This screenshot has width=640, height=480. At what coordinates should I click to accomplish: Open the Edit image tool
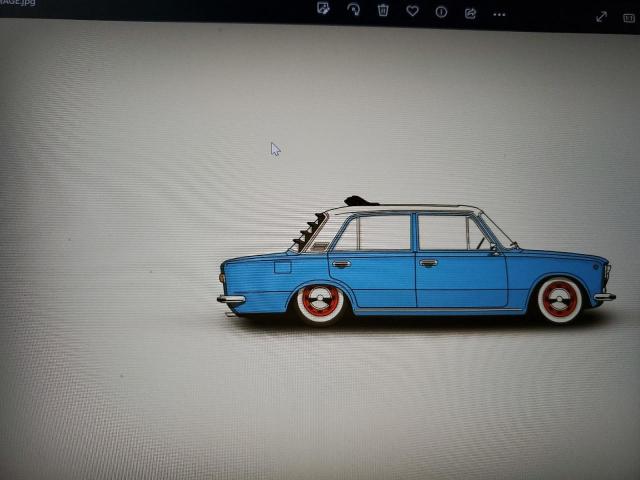click(323, 9)
